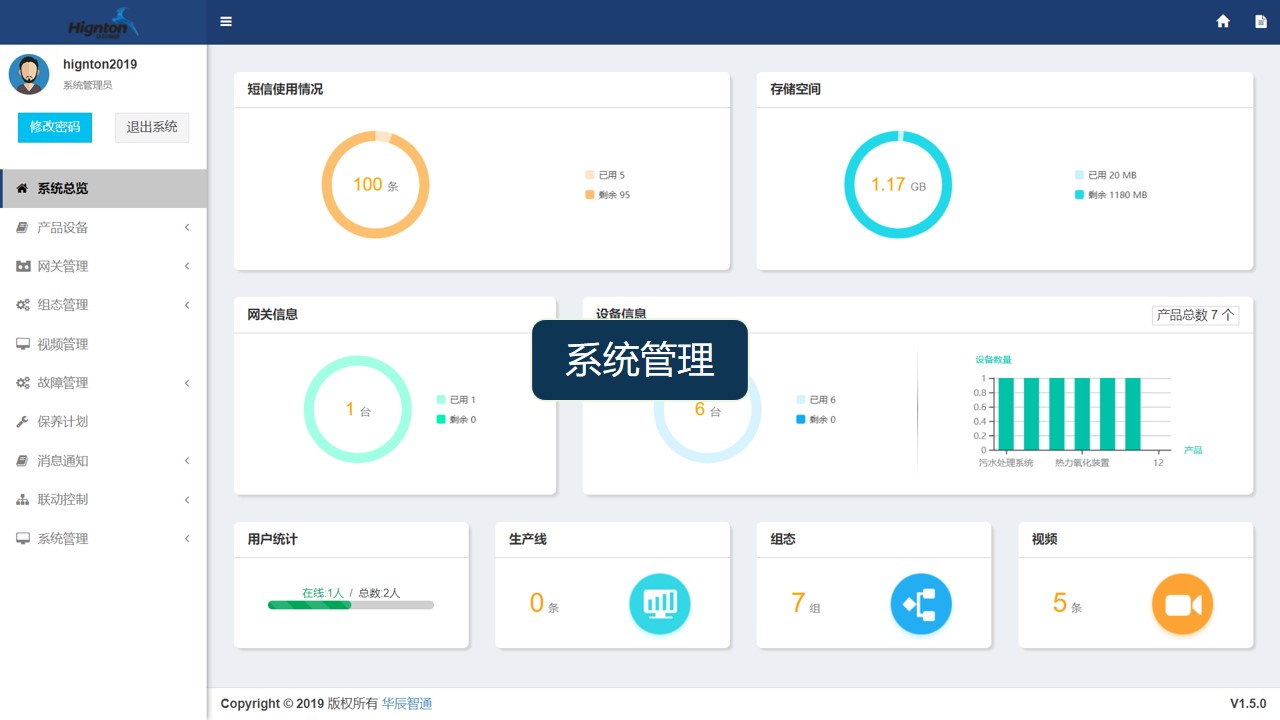Click the green monitor icon in 生产线 card
Screen dimensions: 1280x720
659,603
